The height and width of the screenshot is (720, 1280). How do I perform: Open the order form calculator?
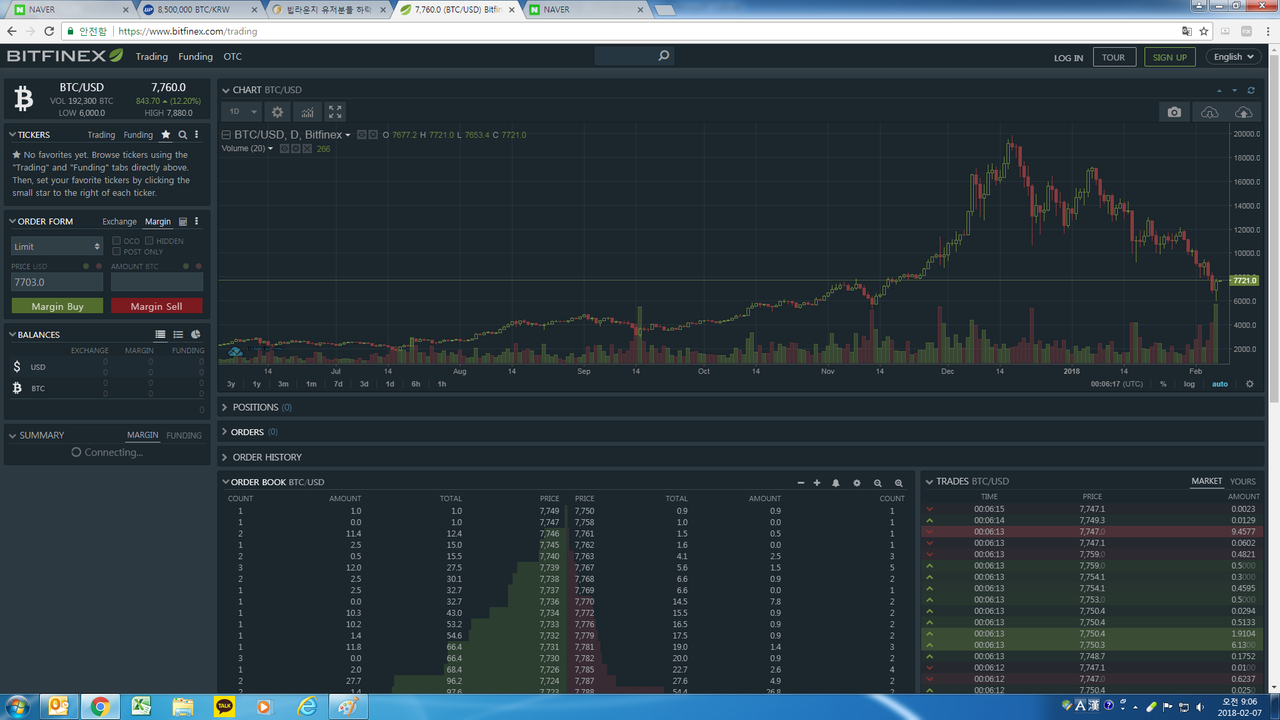(x=183, y=221)
